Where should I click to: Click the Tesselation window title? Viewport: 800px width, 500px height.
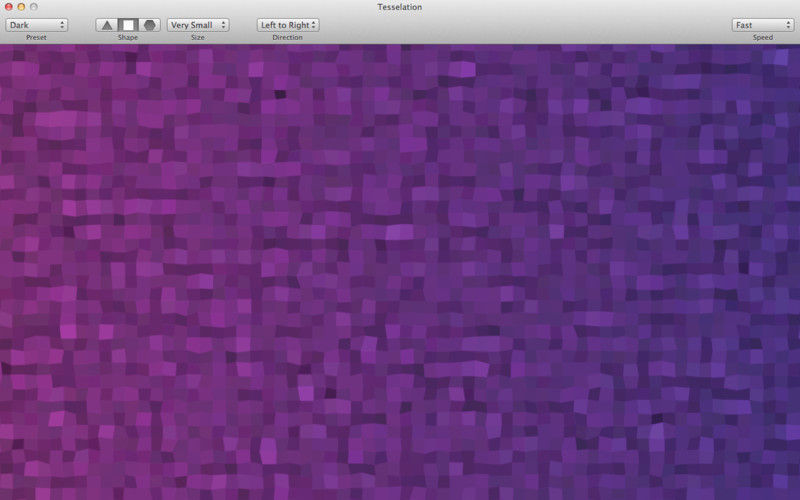tap(399, 7)
